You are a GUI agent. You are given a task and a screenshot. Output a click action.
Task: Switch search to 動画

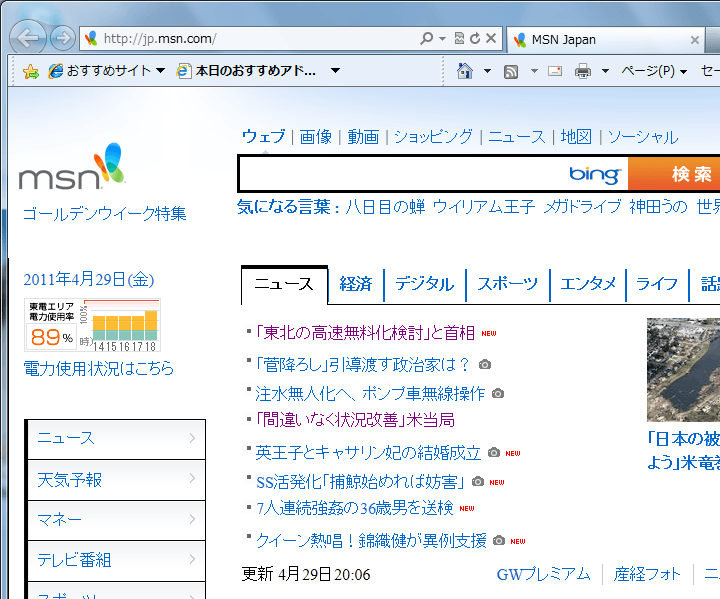coord(363,137)
